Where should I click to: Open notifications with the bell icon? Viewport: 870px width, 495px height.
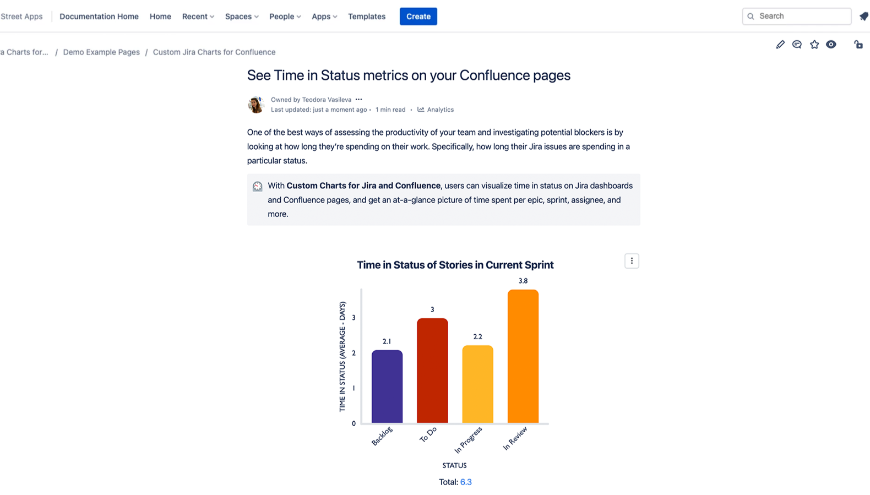click(x=863, y=16)
